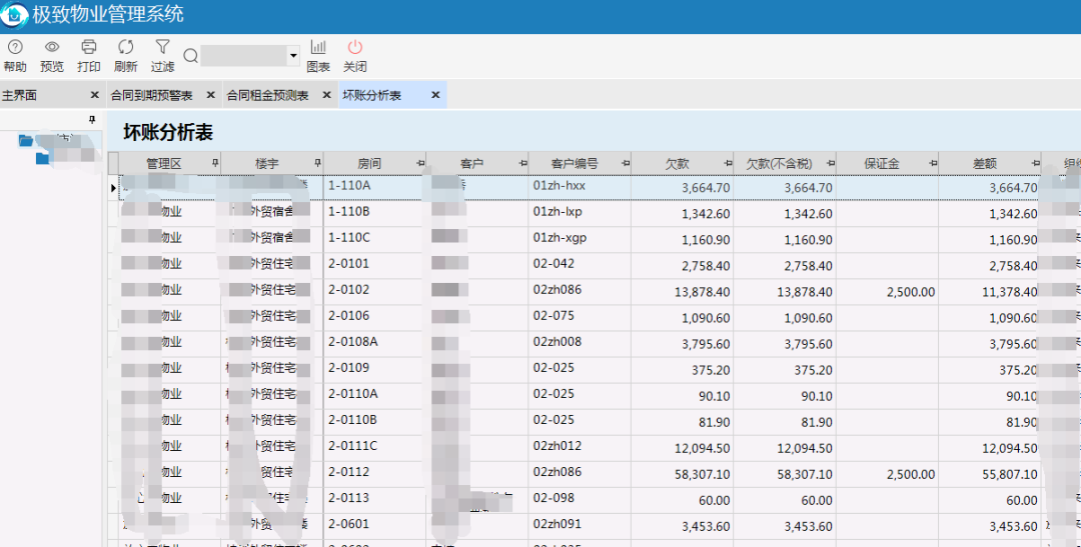This screenshot has height=547, width=1081.
Task: Close the 坏账分析表 tab
Action: click(435, 95)
